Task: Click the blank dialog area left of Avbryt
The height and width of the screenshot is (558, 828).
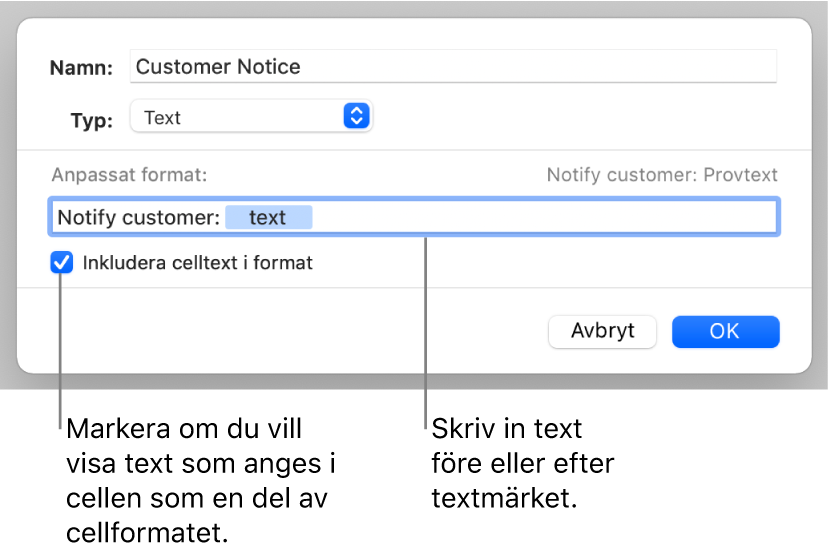Action: point(300,331)
